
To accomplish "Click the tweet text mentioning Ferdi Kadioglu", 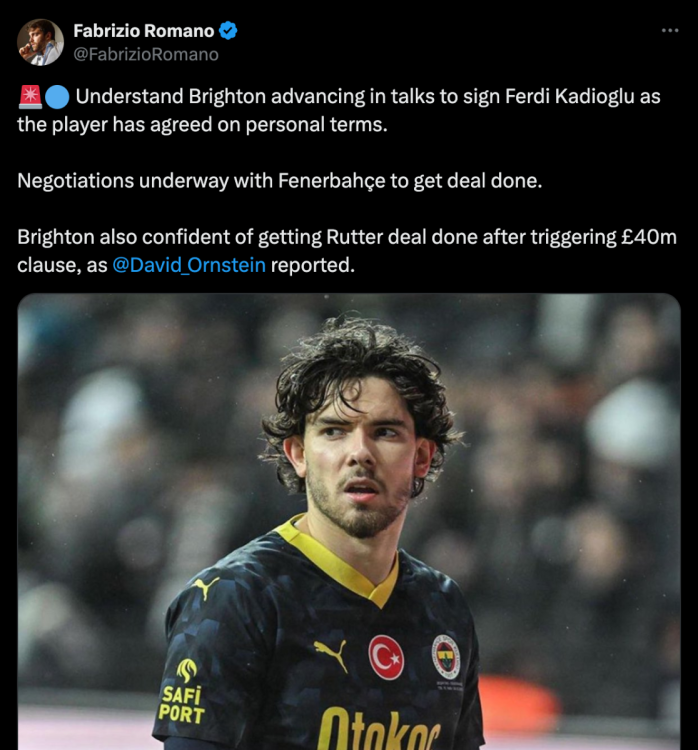I will point(339,110).
